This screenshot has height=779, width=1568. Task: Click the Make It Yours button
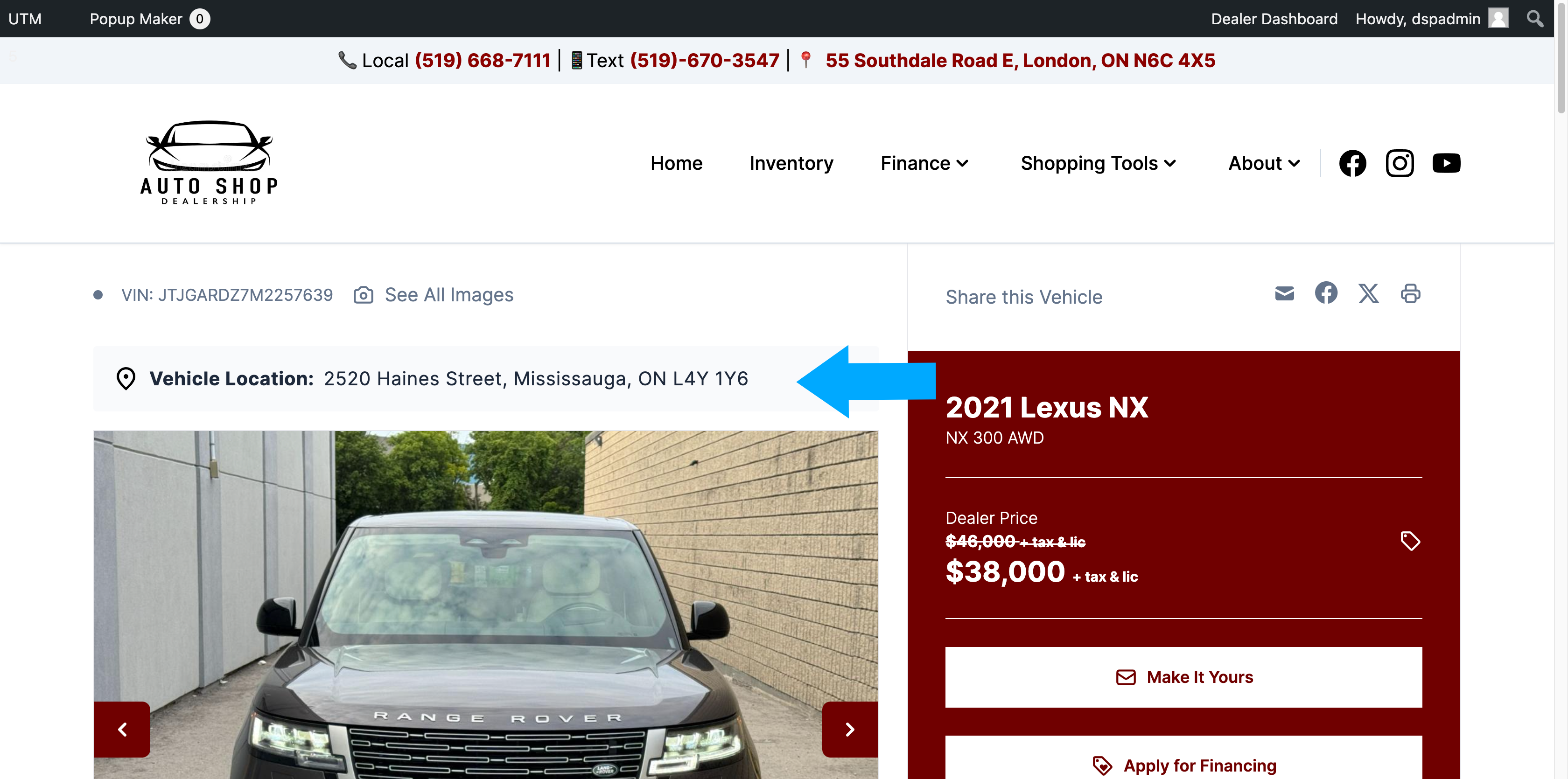coord(1183,677)
